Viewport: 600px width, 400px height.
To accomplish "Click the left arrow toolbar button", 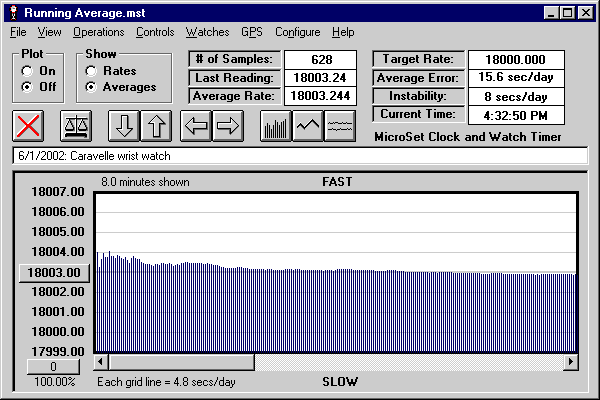I will click(196, 126).
